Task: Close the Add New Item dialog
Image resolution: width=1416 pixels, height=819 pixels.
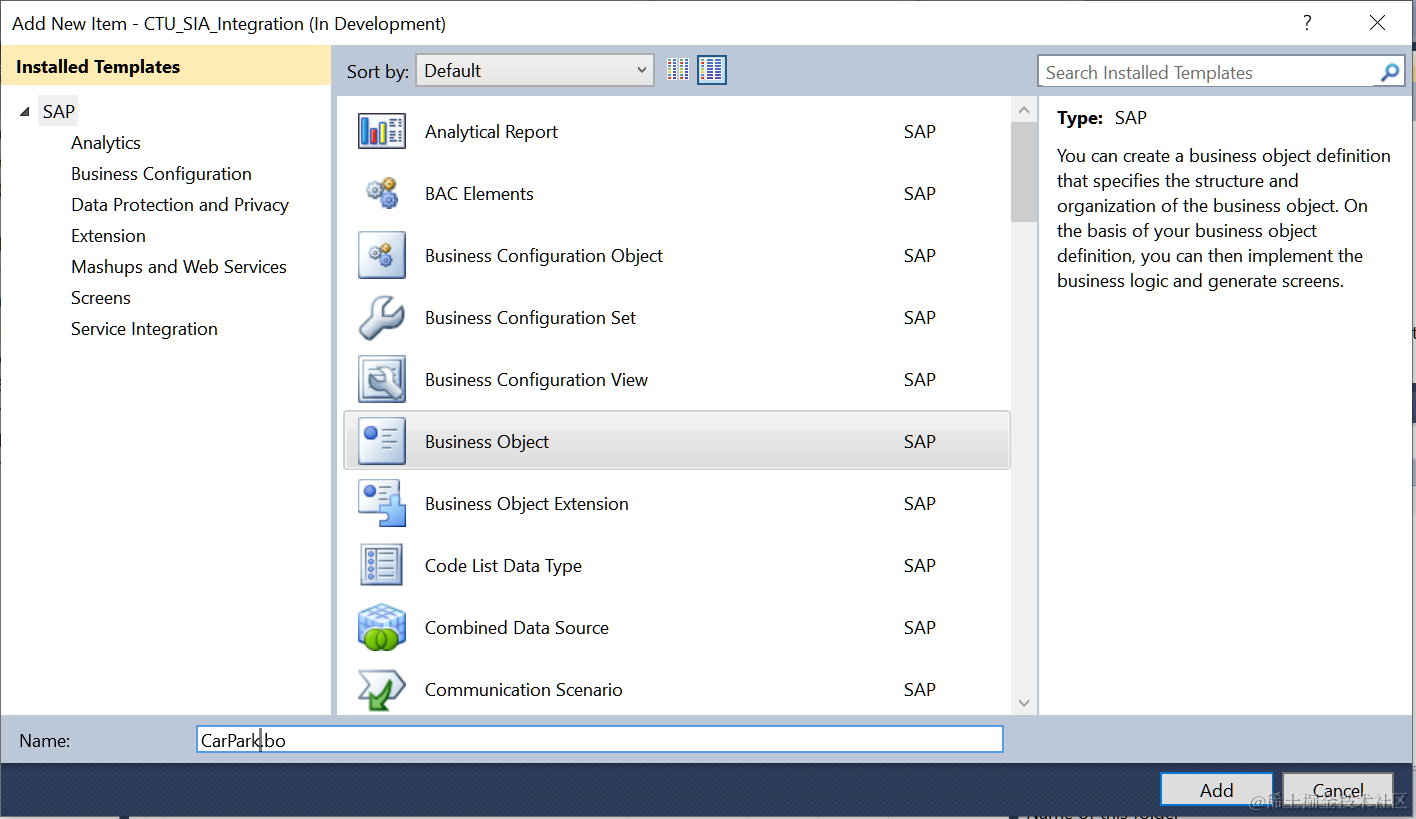Action: tap(1378, 23)
